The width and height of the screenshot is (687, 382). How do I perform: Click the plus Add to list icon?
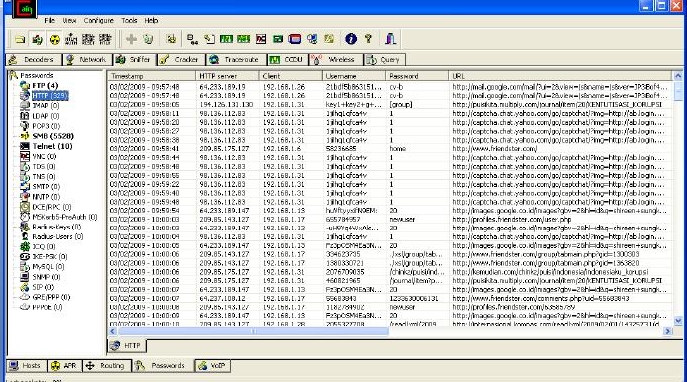point(131,39)
